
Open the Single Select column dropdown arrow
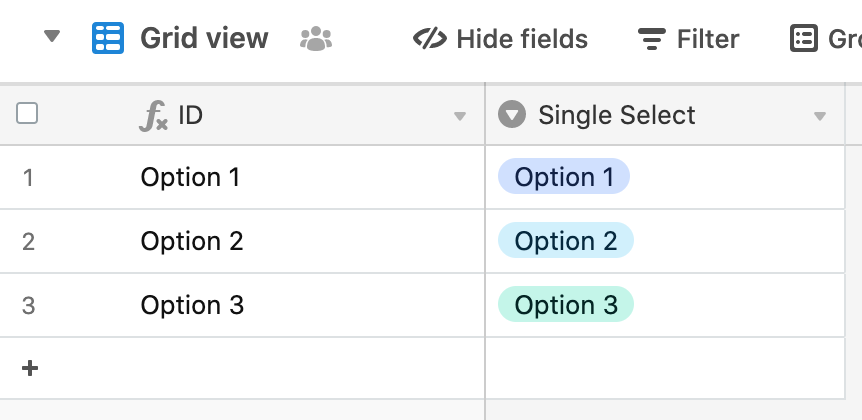(x=820, y=116)
